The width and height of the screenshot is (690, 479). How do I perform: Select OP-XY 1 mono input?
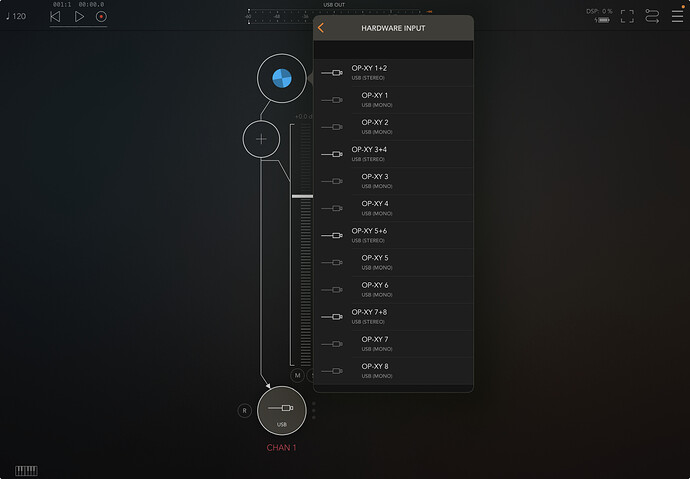coord(393,100)
